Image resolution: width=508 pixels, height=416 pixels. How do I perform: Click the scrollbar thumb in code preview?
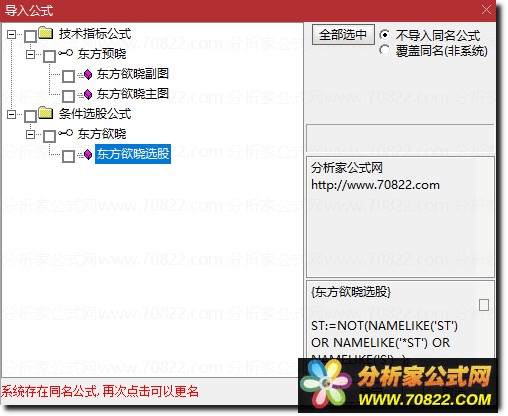484,305
